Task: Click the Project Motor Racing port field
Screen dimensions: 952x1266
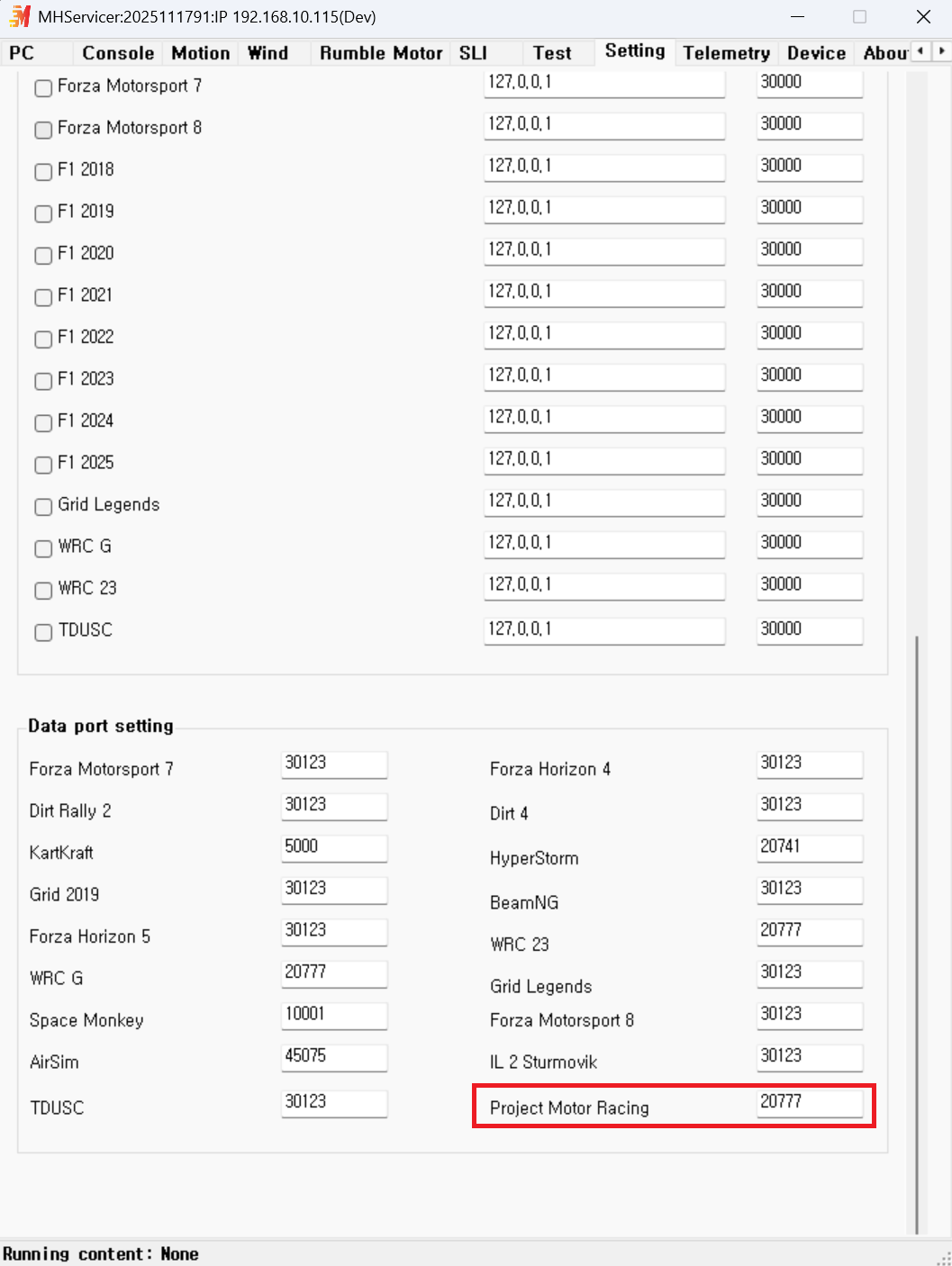Action: click(x=810, y=1103)
